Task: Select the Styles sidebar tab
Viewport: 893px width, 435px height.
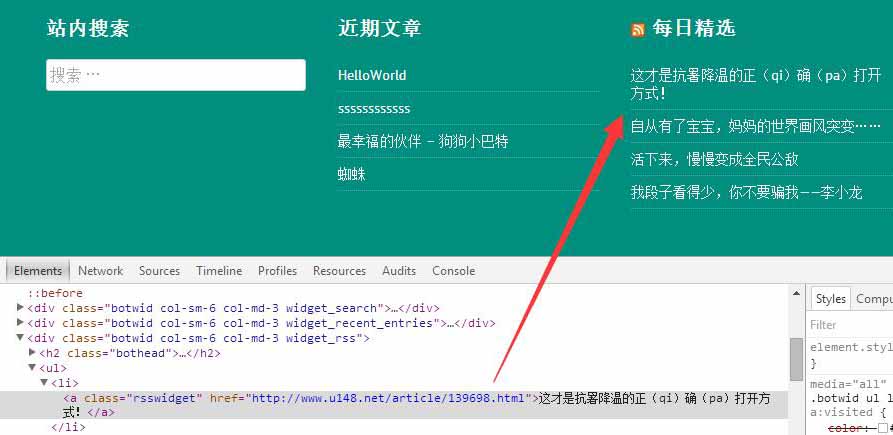Action: pos(830,298)
